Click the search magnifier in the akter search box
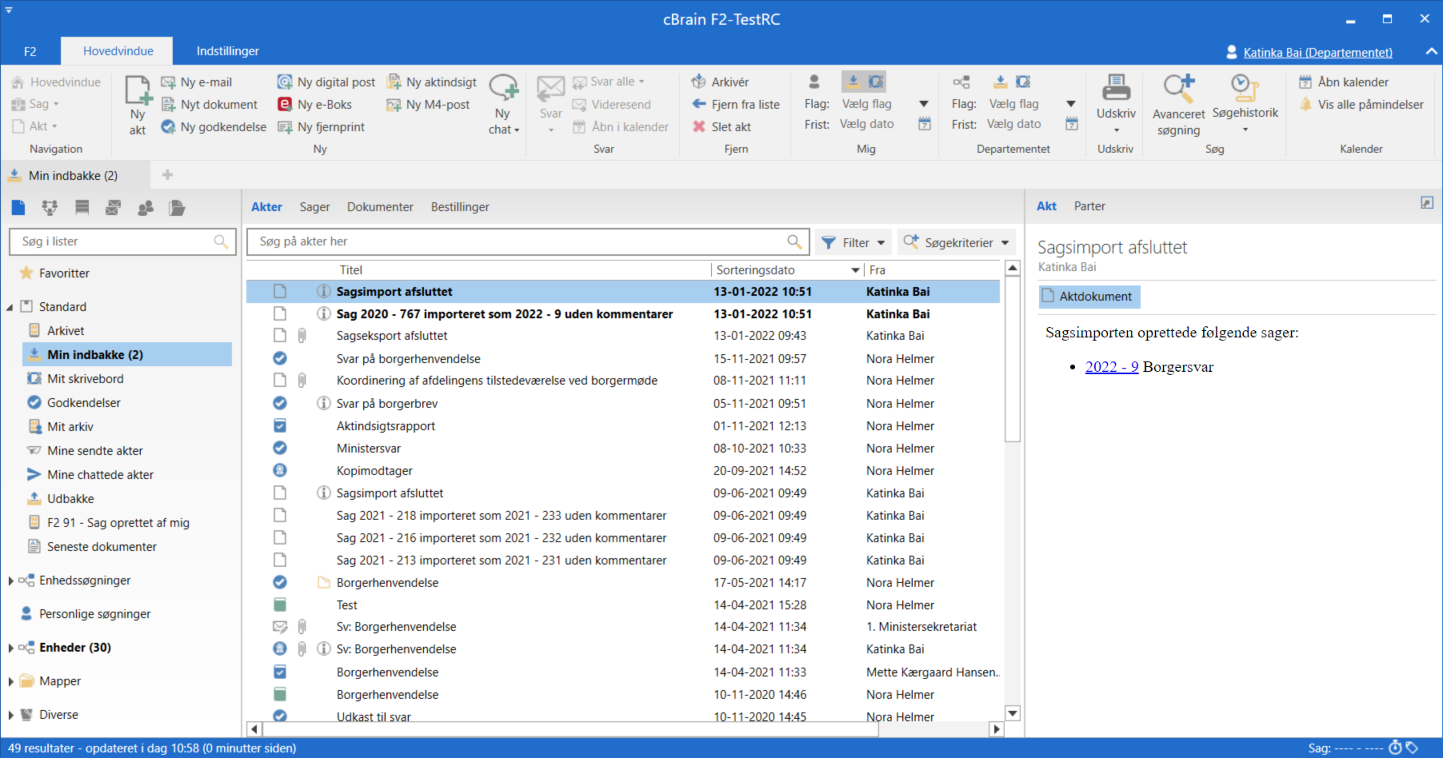Screen dimensions: 1443x758 [x=795, y=242]
